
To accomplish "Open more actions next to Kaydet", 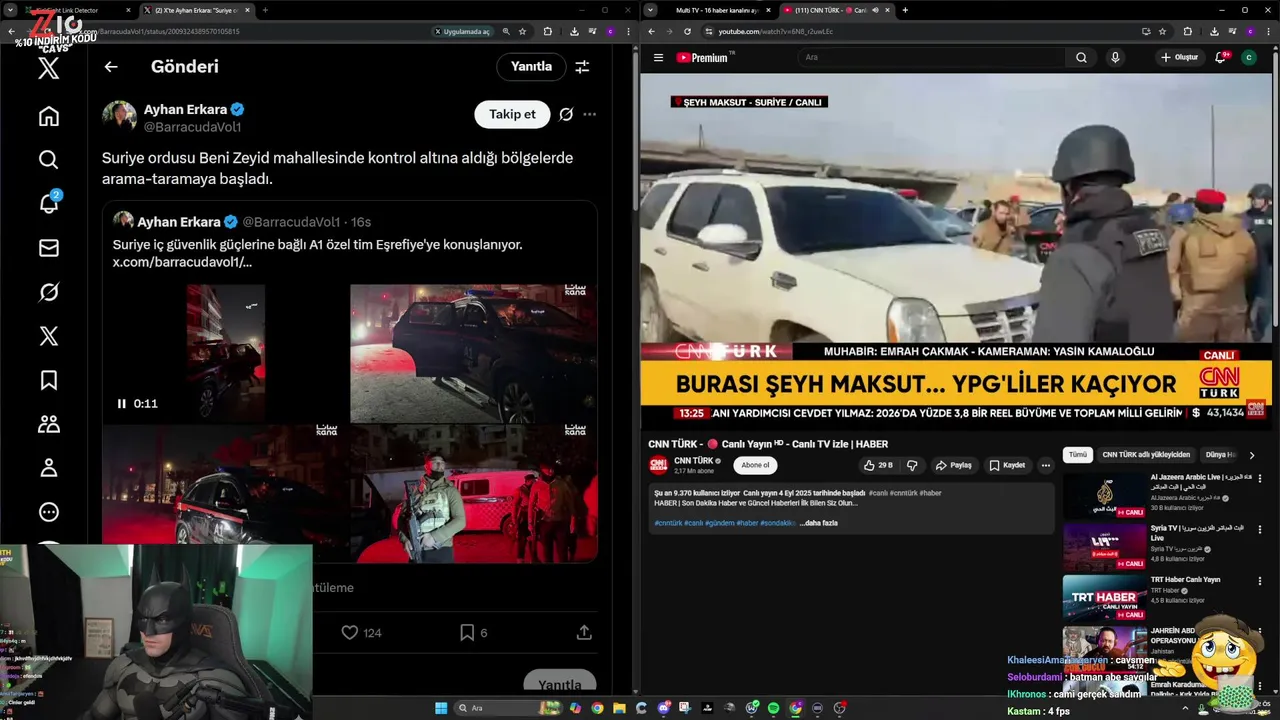I will (x=1046, y=465).
